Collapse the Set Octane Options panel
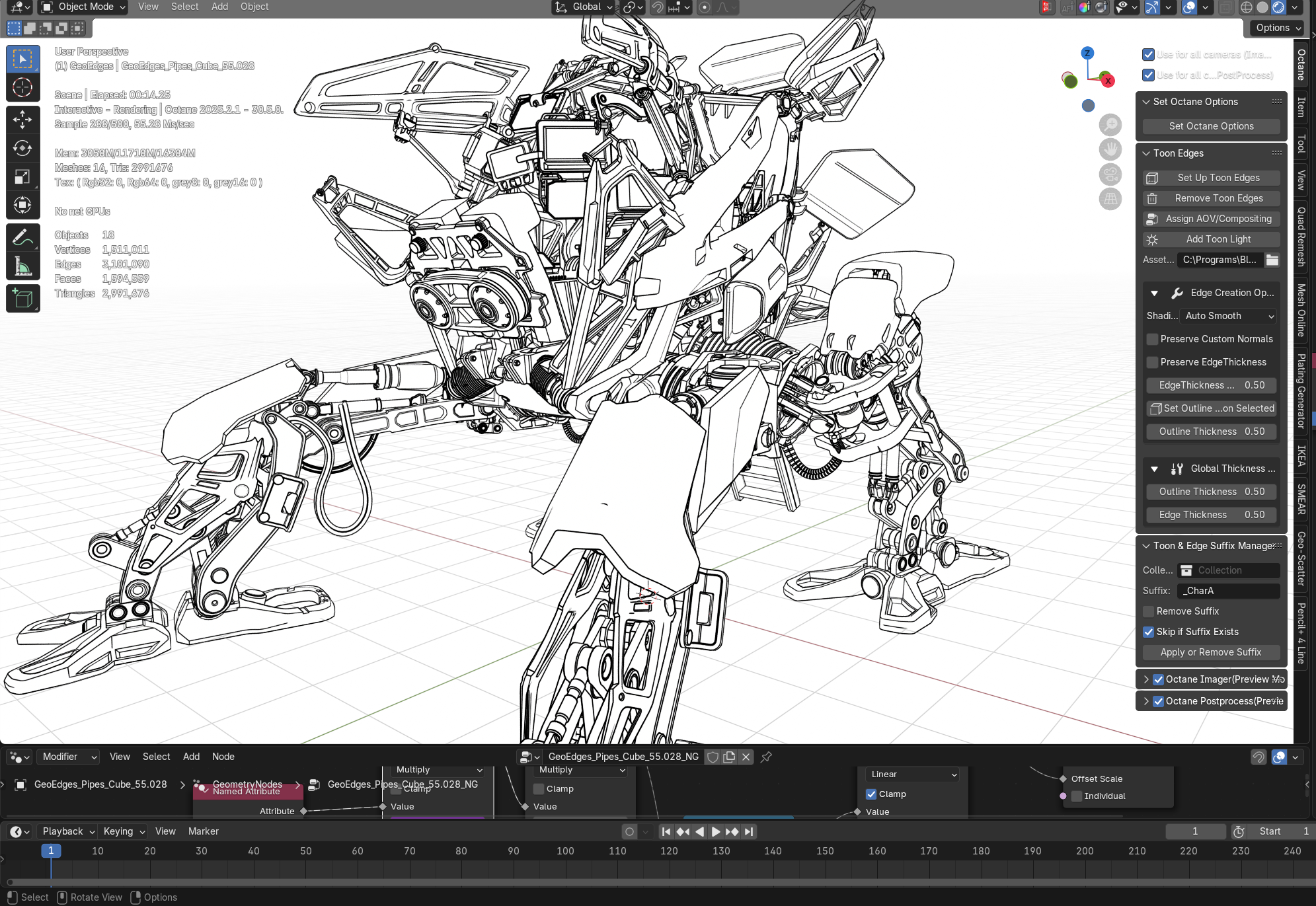The width and height of the screenshot is (1316, 906). [x=1146, y=102]
